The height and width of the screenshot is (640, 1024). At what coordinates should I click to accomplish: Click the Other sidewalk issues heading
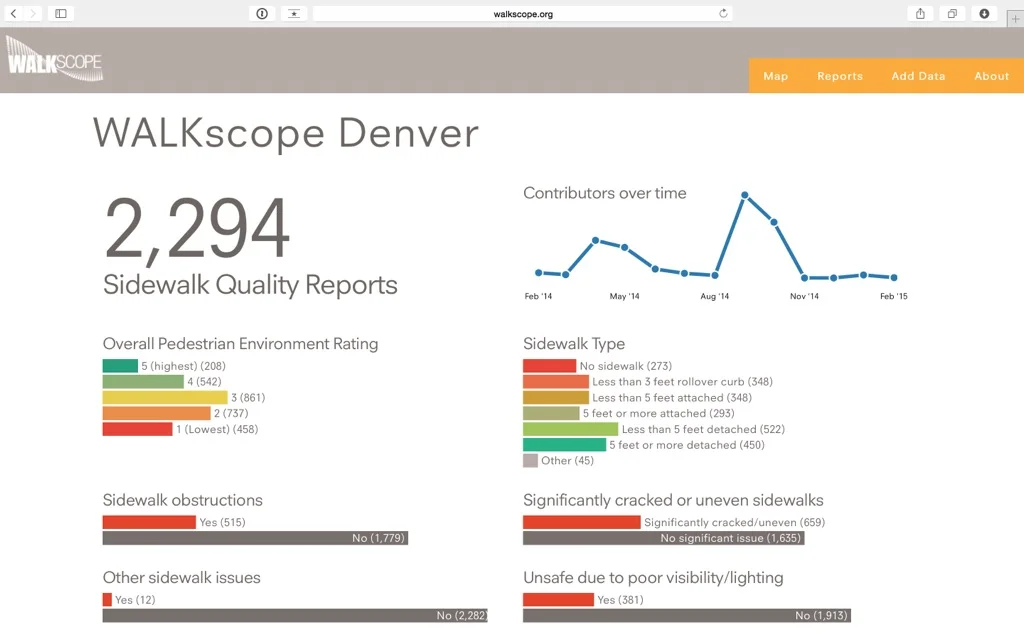(182, 578)
